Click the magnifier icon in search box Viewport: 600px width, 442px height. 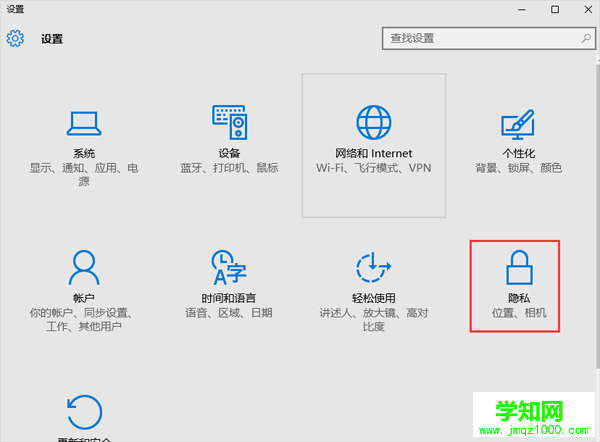(x=586, y=38)
